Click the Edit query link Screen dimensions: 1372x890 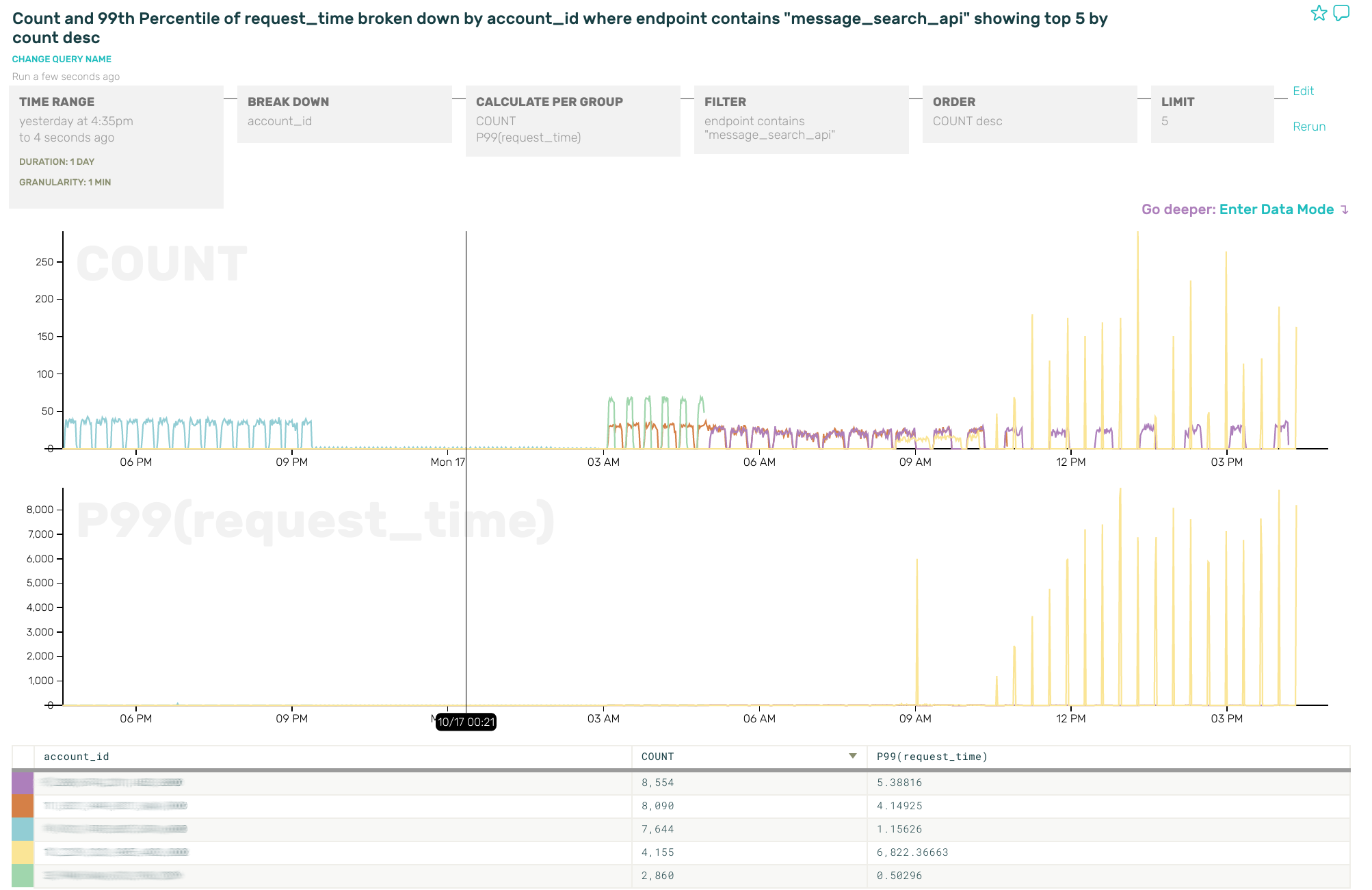(1303, 91)
